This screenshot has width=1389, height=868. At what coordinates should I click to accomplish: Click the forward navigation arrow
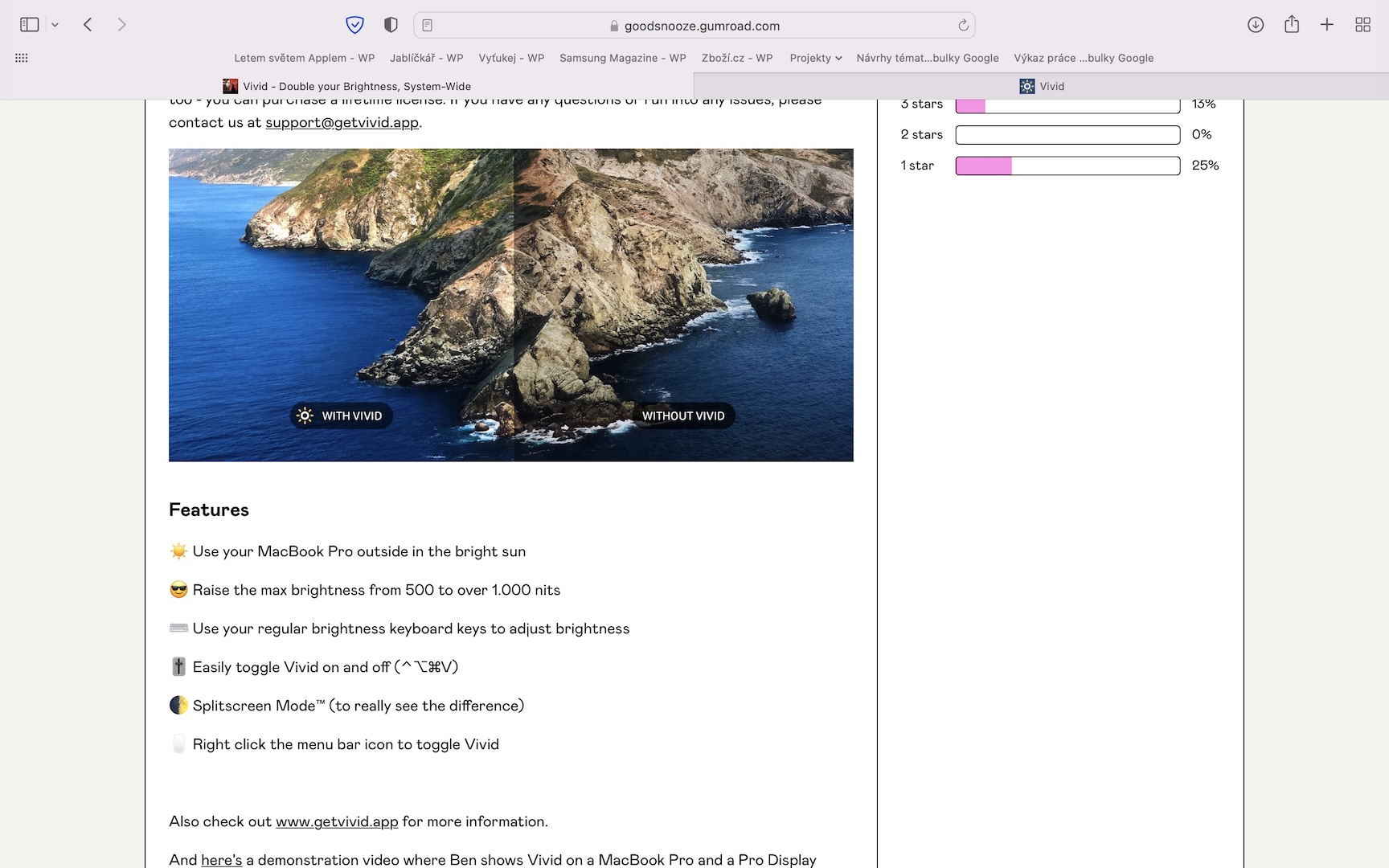121,25
